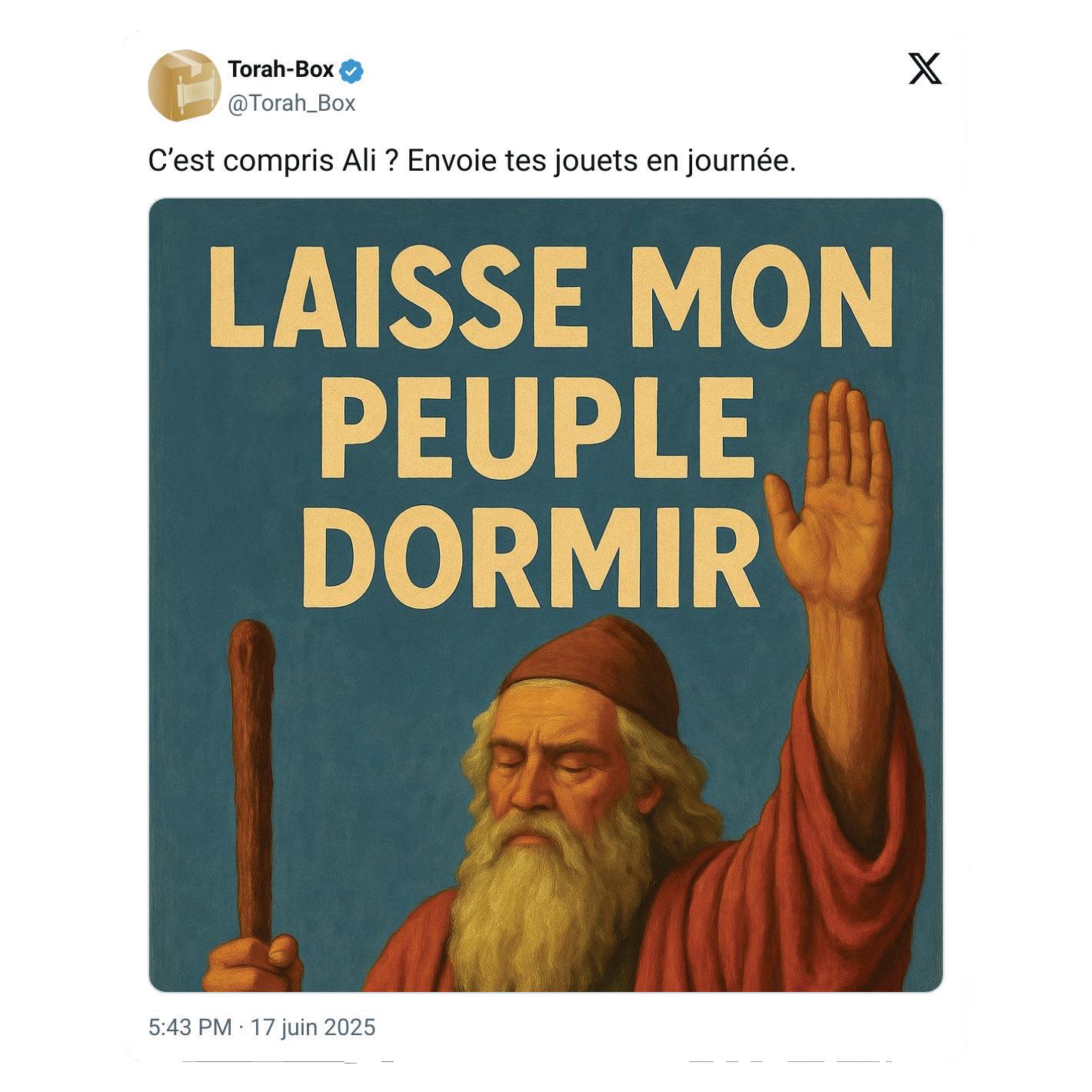Click the 17 juin 2025 date

pos(313,1027)
